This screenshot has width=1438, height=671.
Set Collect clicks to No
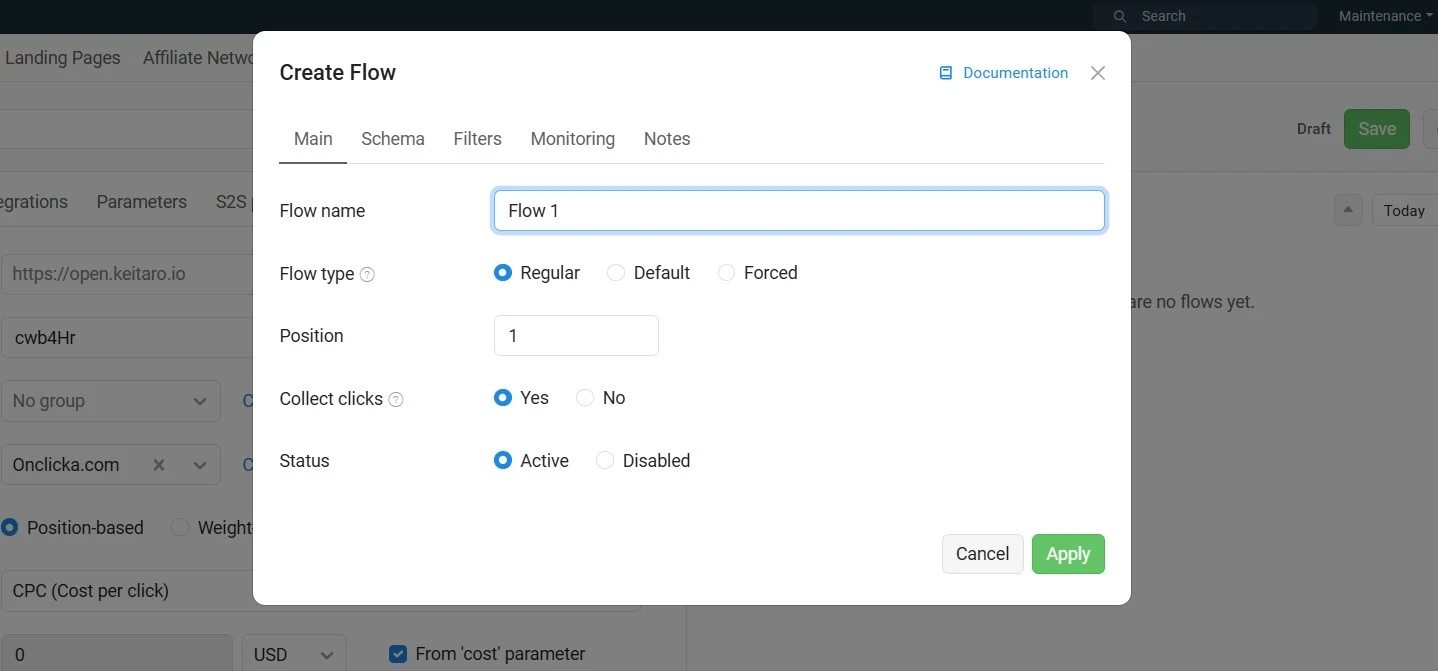pyautogui.click(x=585, y=398)
